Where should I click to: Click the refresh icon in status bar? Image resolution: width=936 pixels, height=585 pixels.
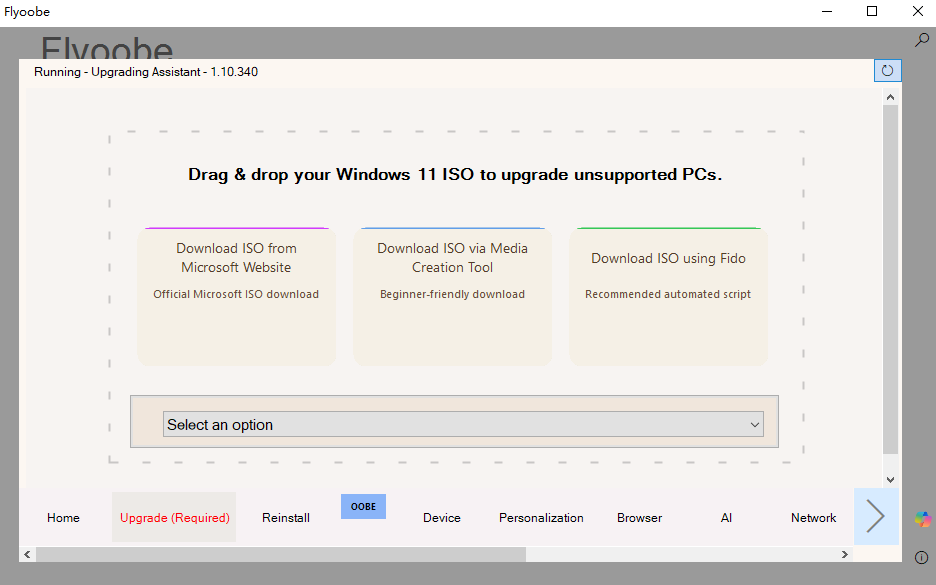pos(887,70)
